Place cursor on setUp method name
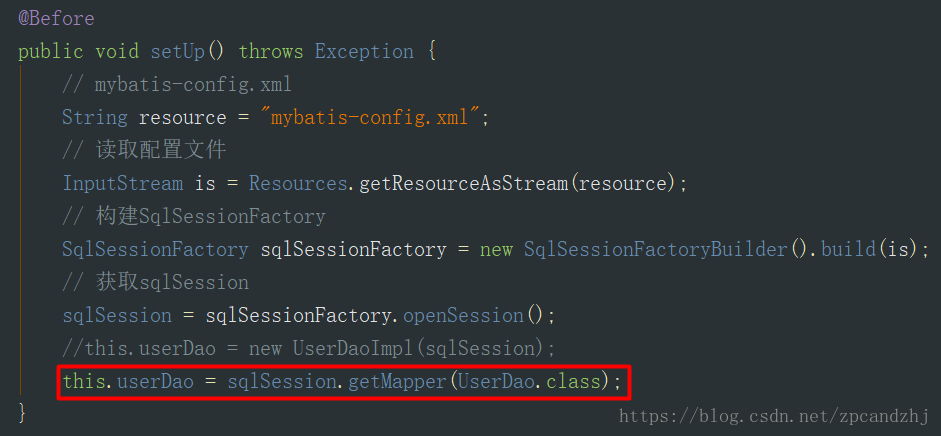 pyautogui.click(x=178, y=52)
